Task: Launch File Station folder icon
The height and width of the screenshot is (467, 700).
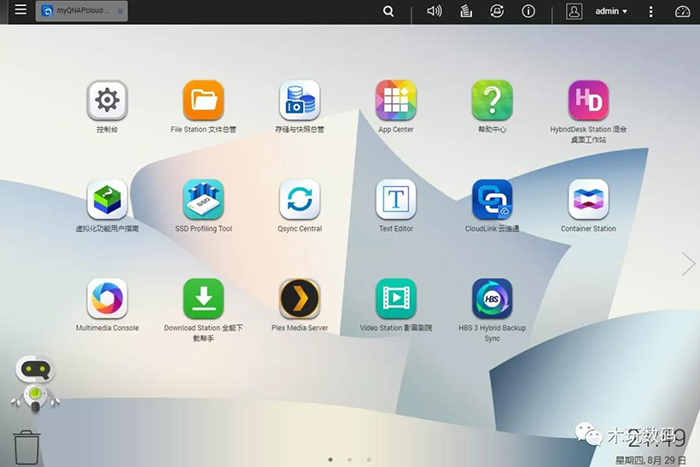Action: 204,100
